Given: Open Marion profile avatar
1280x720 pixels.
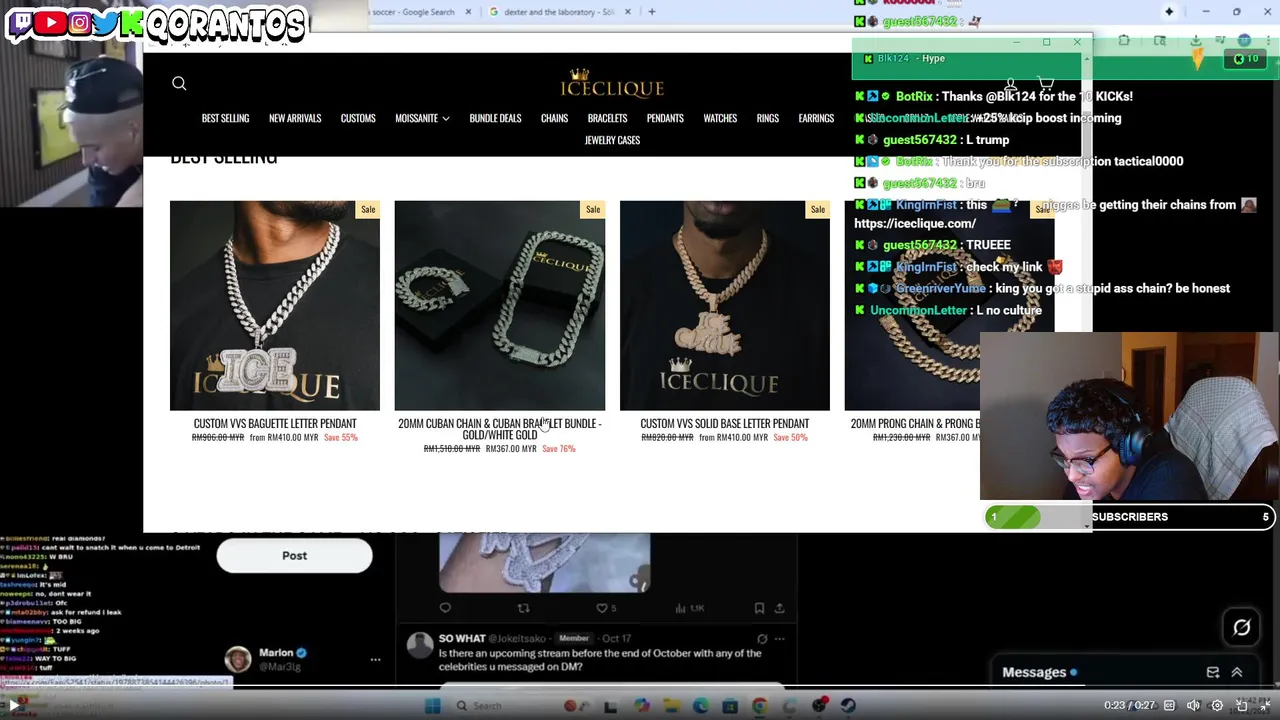Looking at the screenshot, I should pos(237,658).
